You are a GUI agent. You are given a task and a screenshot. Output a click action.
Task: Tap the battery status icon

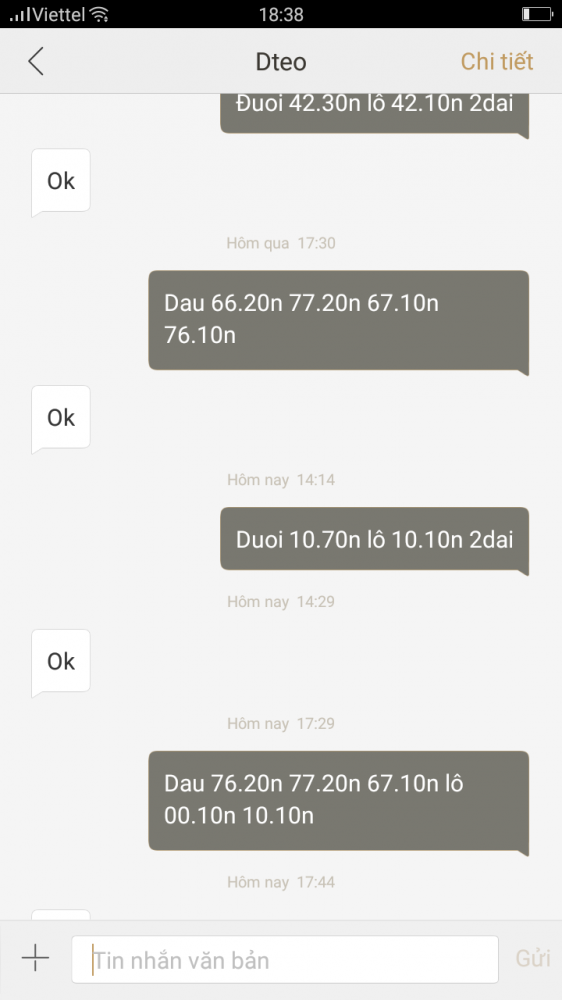(x=536, y=14)
